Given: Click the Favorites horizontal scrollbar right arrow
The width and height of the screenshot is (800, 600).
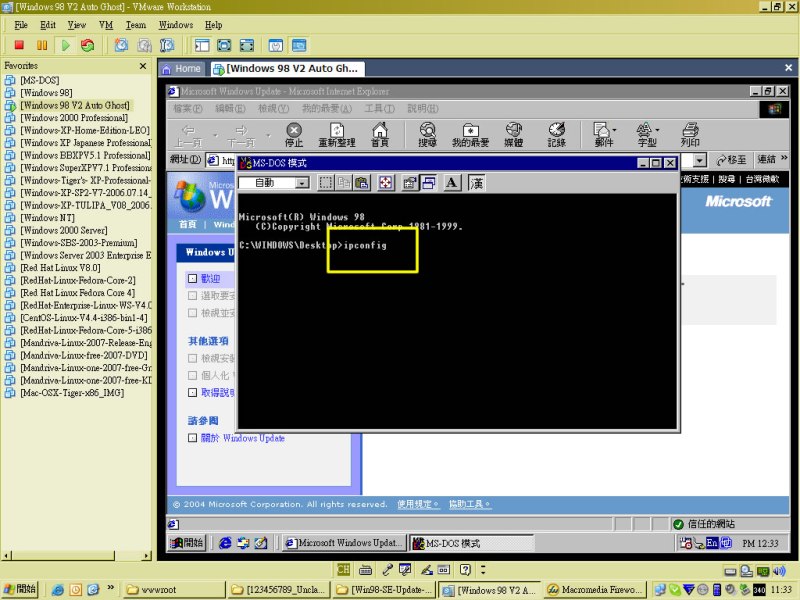Looking at the screenshot, I should pyautogui.click(x=147, y=556).
